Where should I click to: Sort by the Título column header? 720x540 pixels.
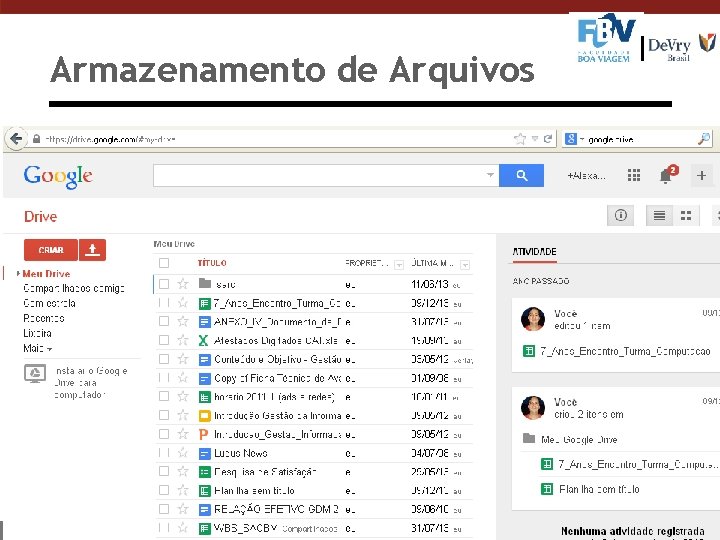tap(212, 263)
